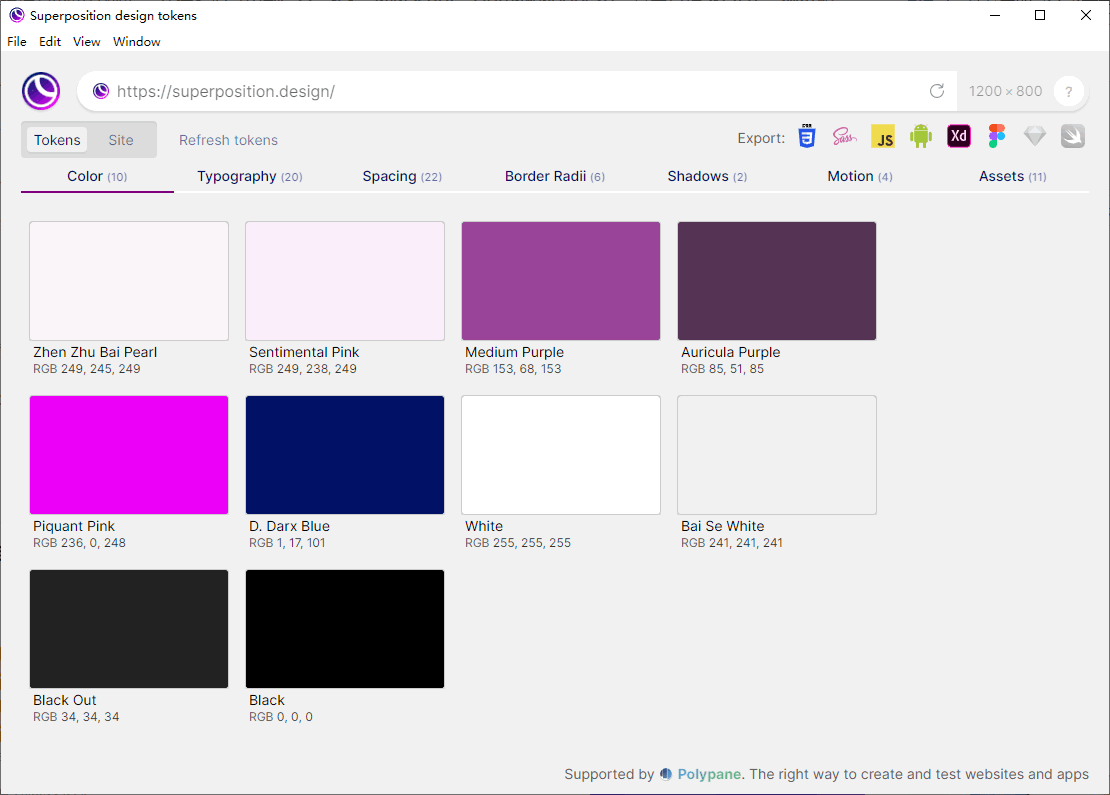Export tokens to Adobe XD

click(x=959, y=137)
